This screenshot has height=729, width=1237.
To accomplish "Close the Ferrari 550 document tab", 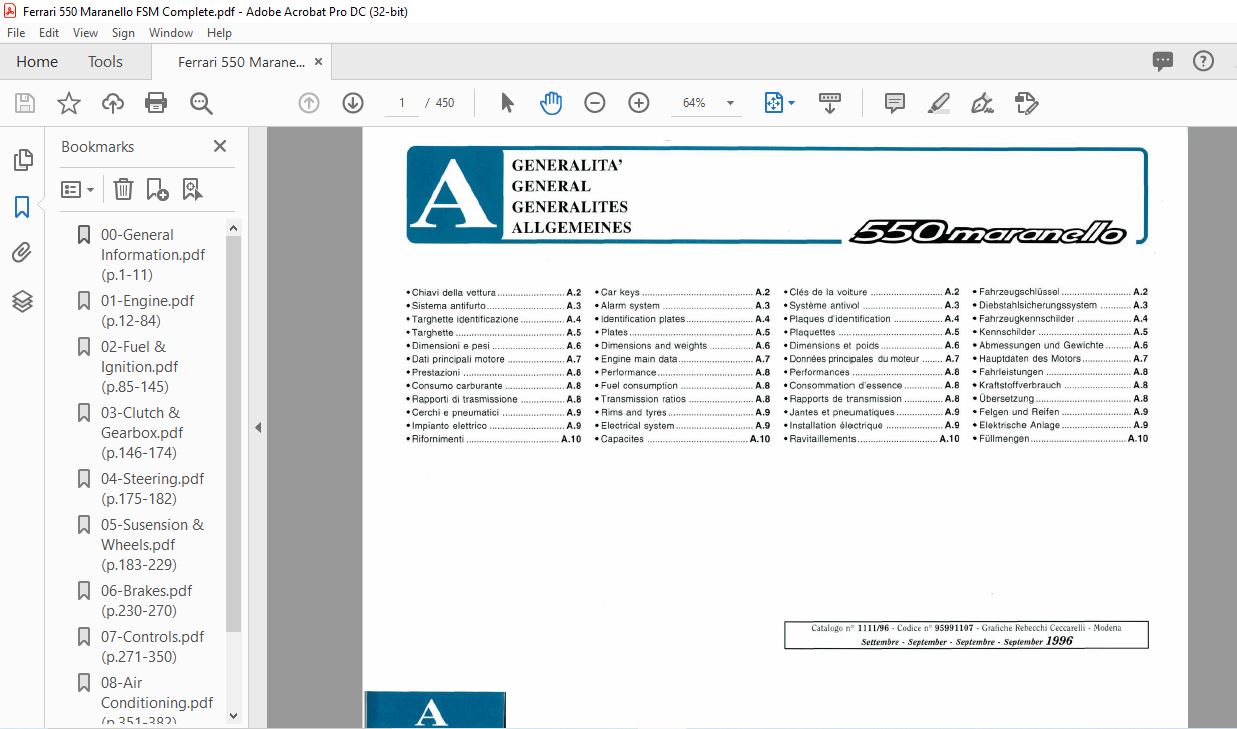I will point(319,61).
